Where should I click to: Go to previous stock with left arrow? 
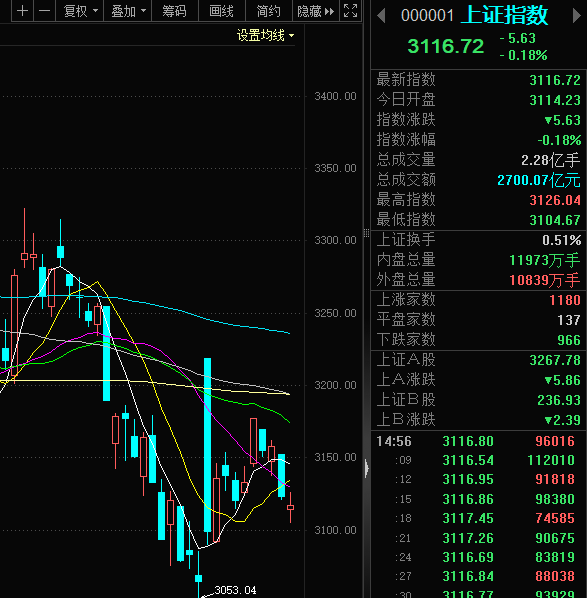tap(381, 16)
